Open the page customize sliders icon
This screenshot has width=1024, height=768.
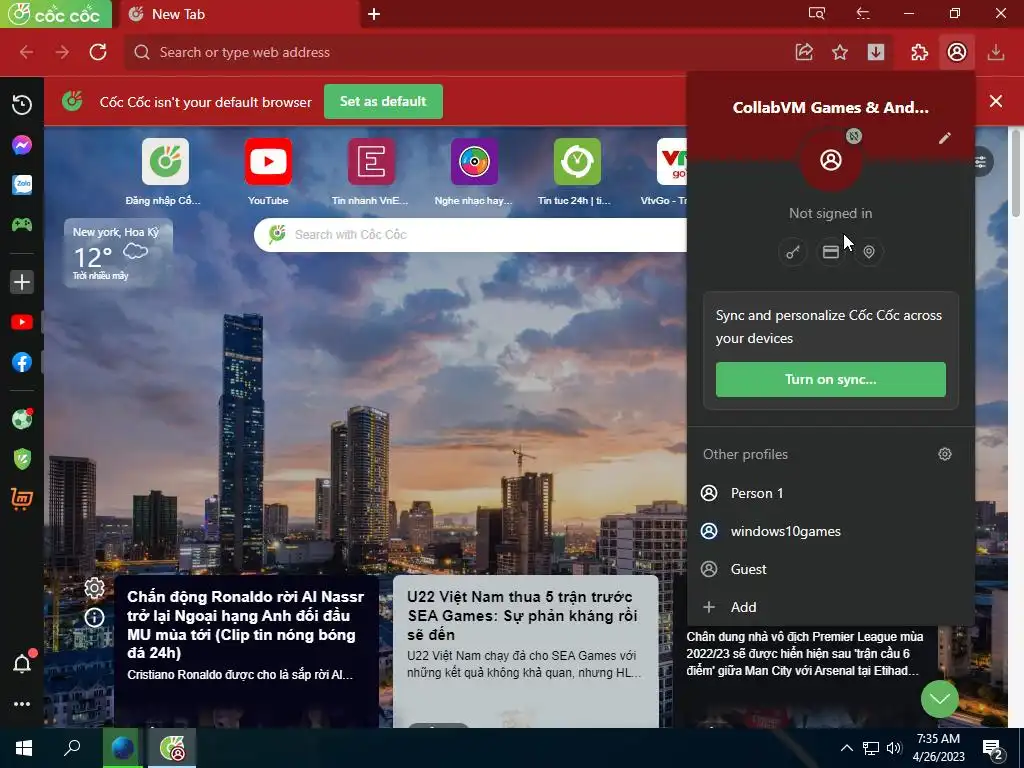pyautogui.click(x=981, y=162)
